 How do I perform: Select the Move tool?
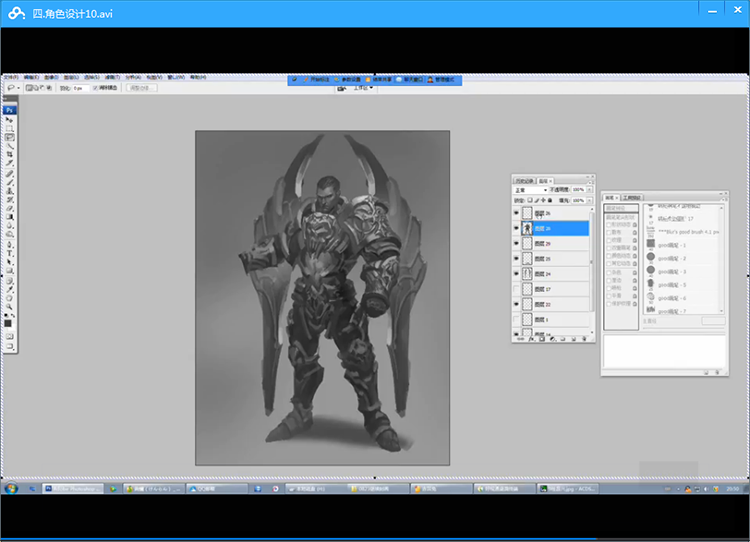click(9, 119)
